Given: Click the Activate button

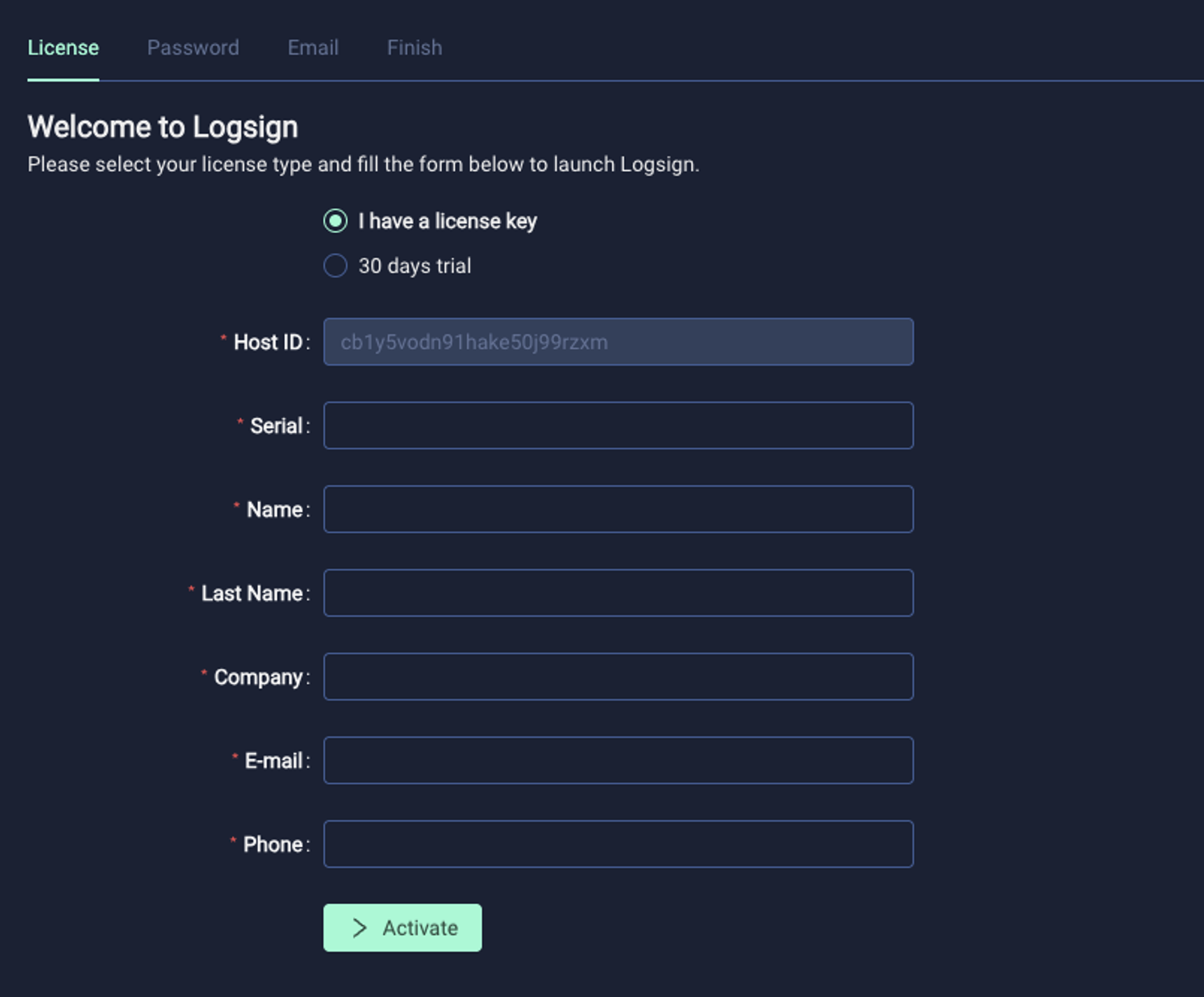Looking at the screenshot, I should 403,928.
